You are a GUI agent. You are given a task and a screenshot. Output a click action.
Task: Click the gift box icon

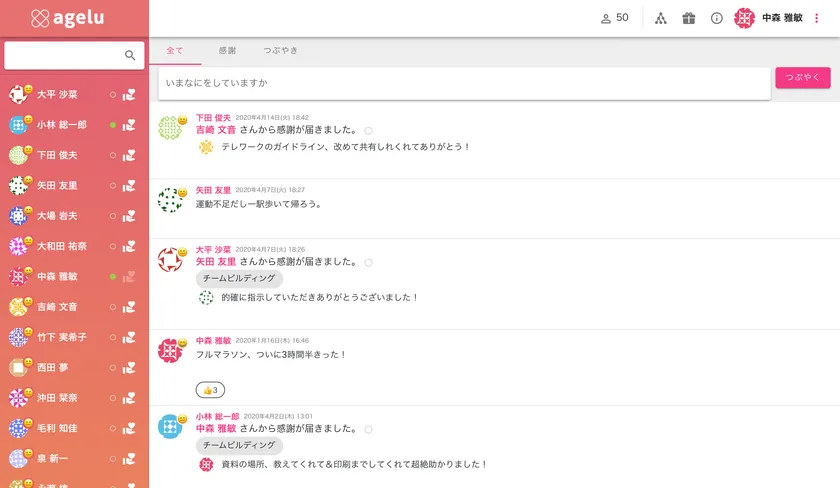688,18
